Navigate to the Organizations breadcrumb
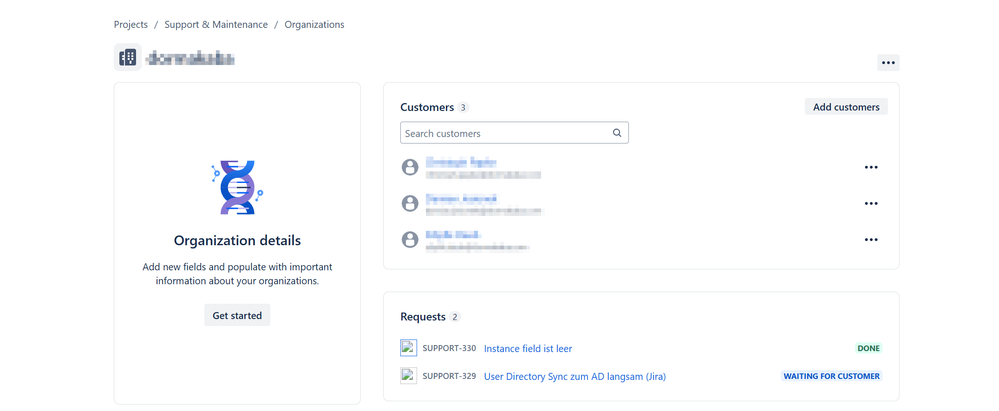The width and height of the screenshot is (999, 411). [314, 24]
